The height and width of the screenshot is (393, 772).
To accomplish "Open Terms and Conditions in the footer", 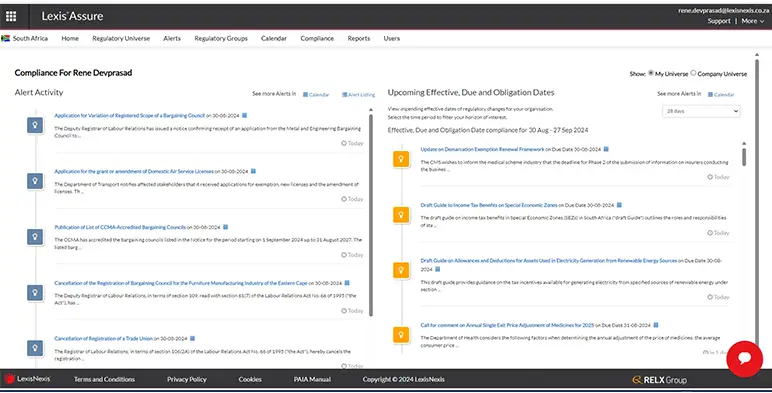I will click(104, 379).
